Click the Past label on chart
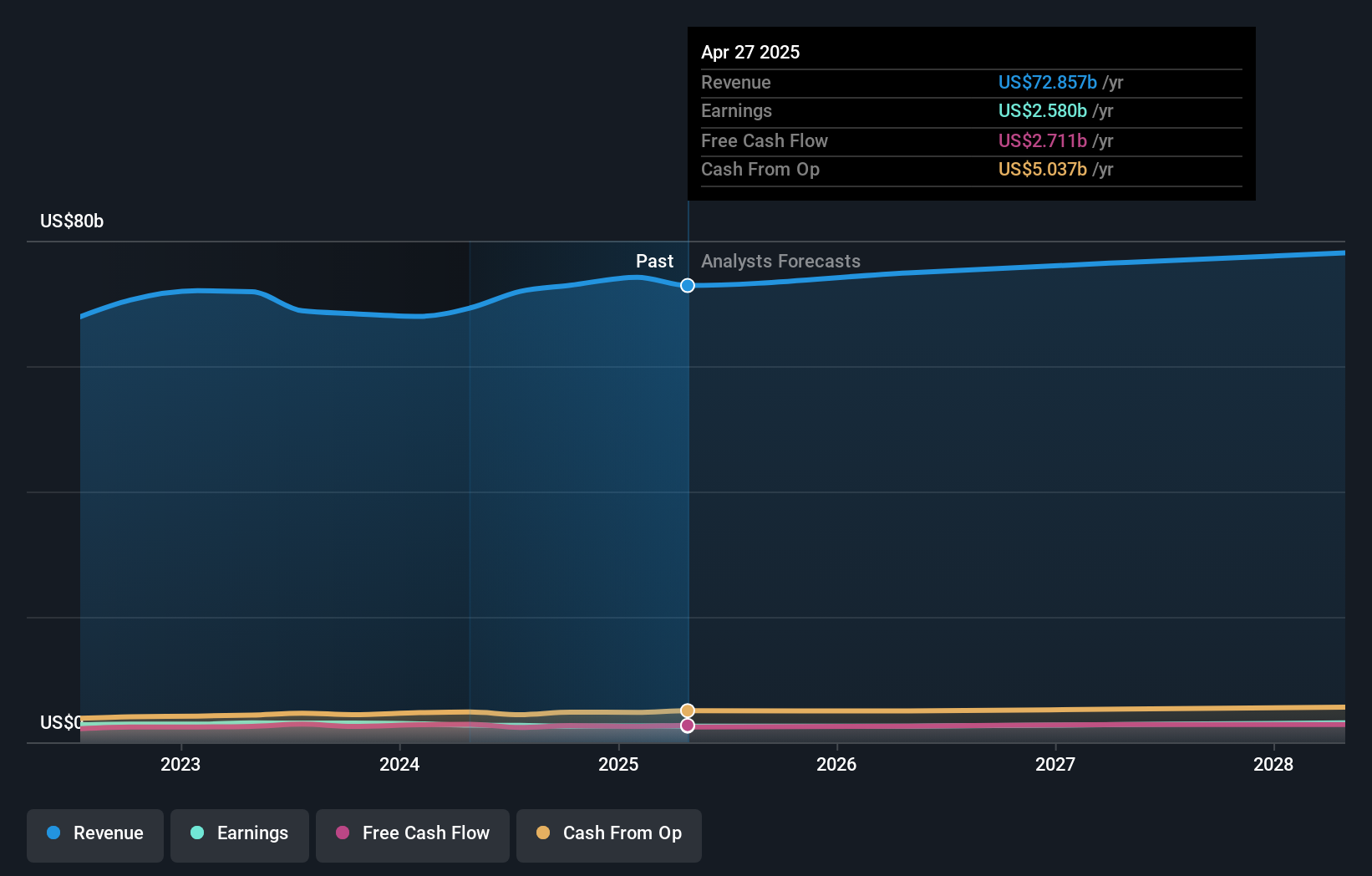The image size is (1372, 876). (x=654, y=262)
